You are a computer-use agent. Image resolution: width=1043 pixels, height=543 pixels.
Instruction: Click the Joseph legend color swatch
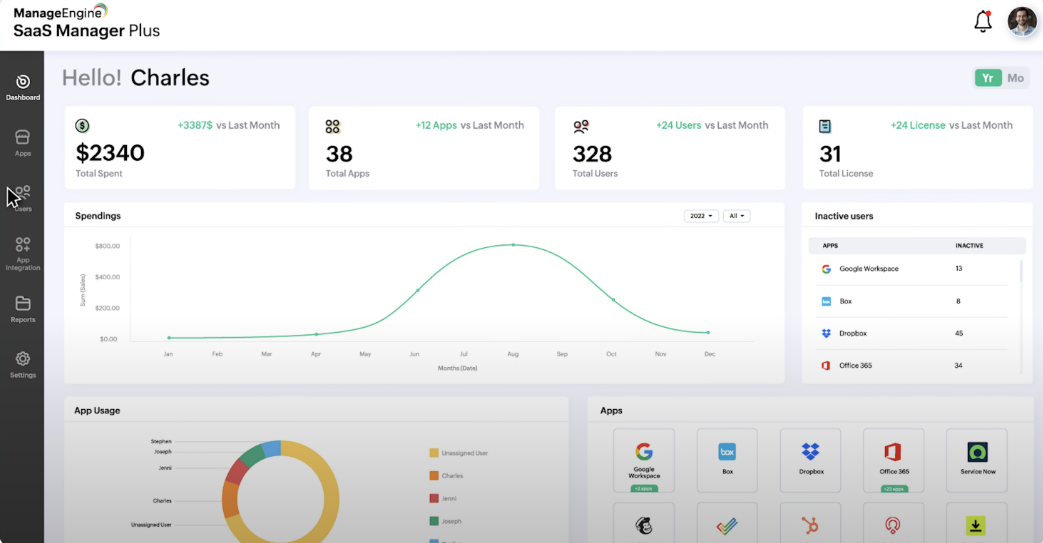434,521
